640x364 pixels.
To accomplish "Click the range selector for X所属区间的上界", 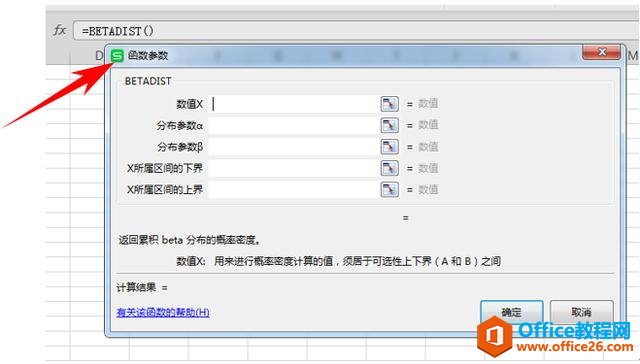I will tap(389, 189).
